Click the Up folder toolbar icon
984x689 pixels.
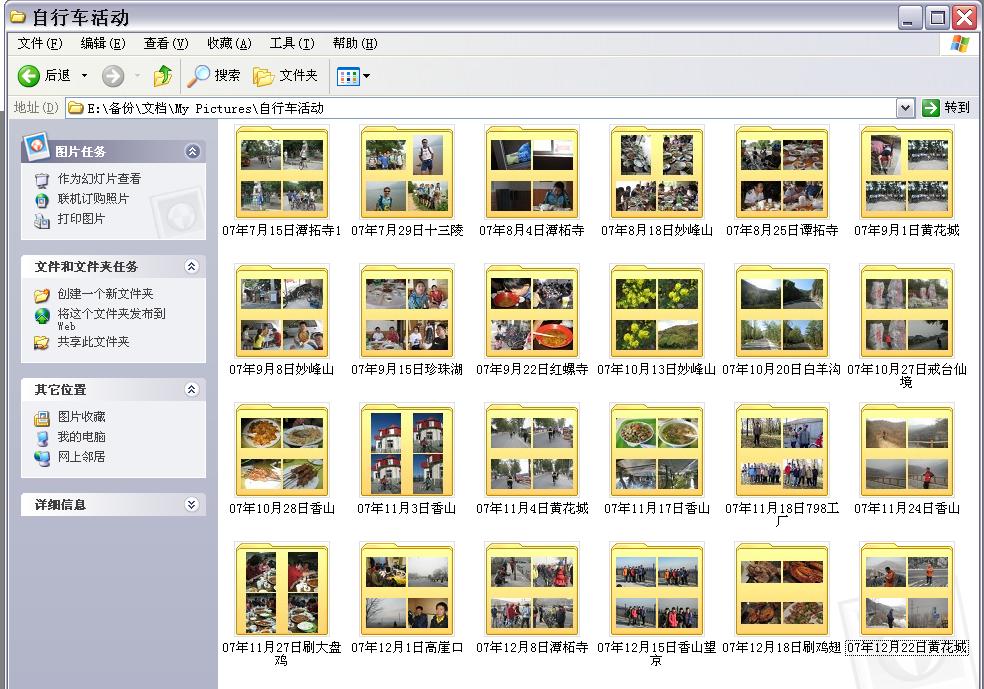click(163, 76)
